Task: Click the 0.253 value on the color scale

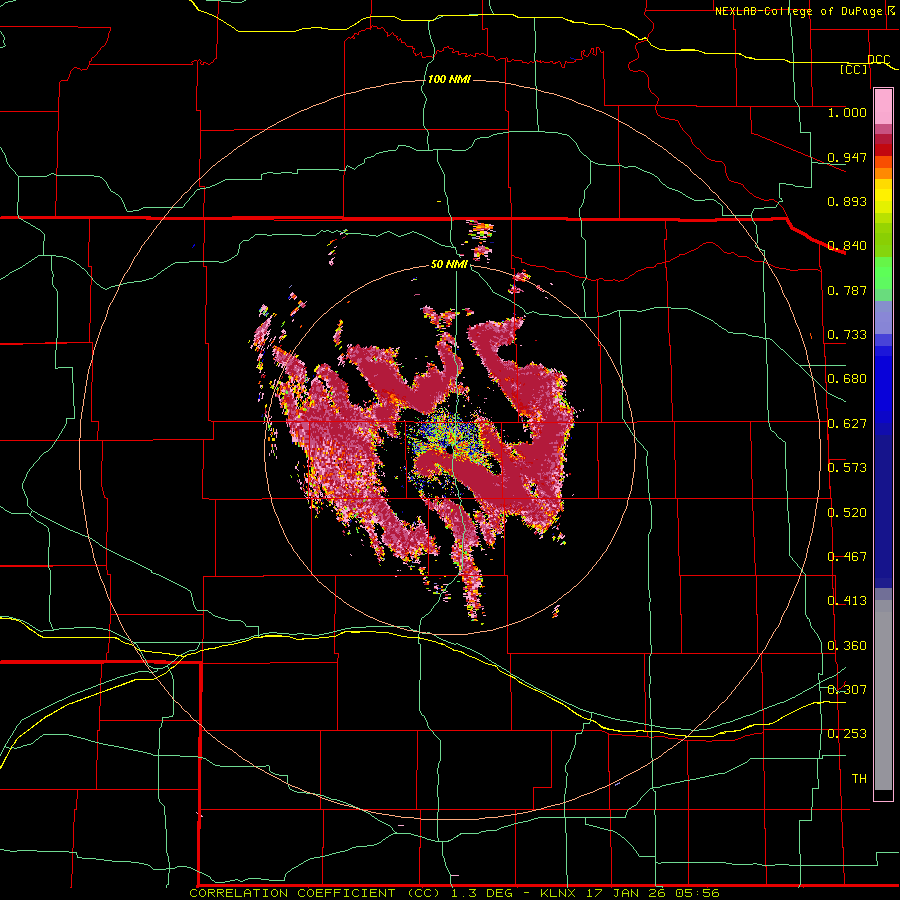Action: click(847, 734)
